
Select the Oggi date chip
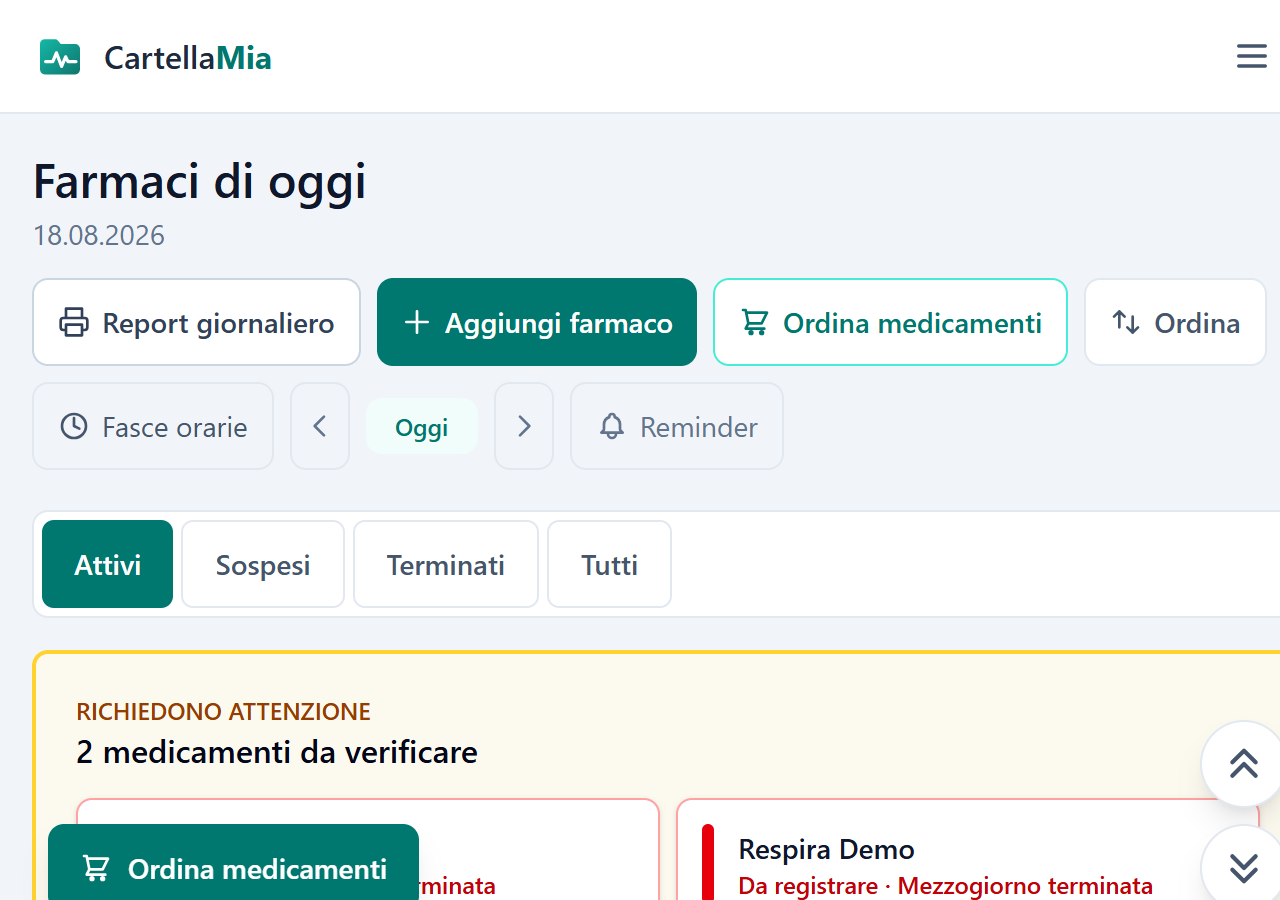pos(422,427)
